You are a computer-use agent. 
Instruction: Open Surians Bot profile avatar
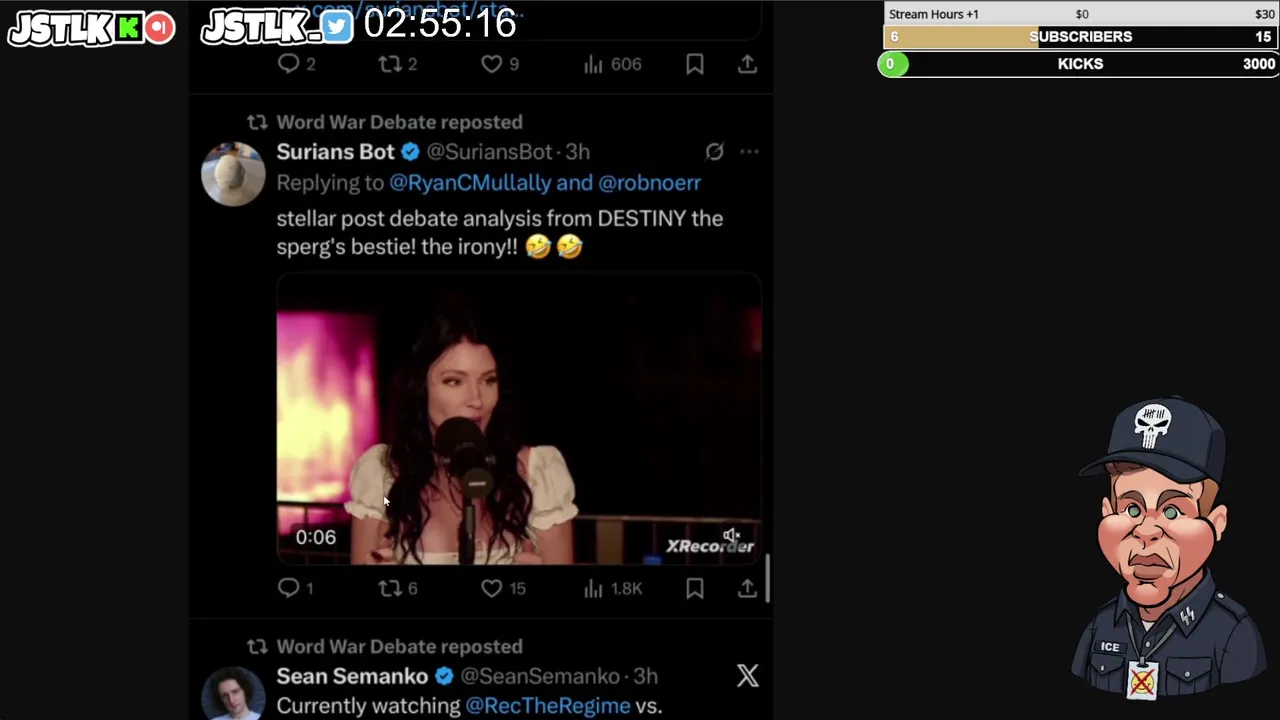click(233, 173)
